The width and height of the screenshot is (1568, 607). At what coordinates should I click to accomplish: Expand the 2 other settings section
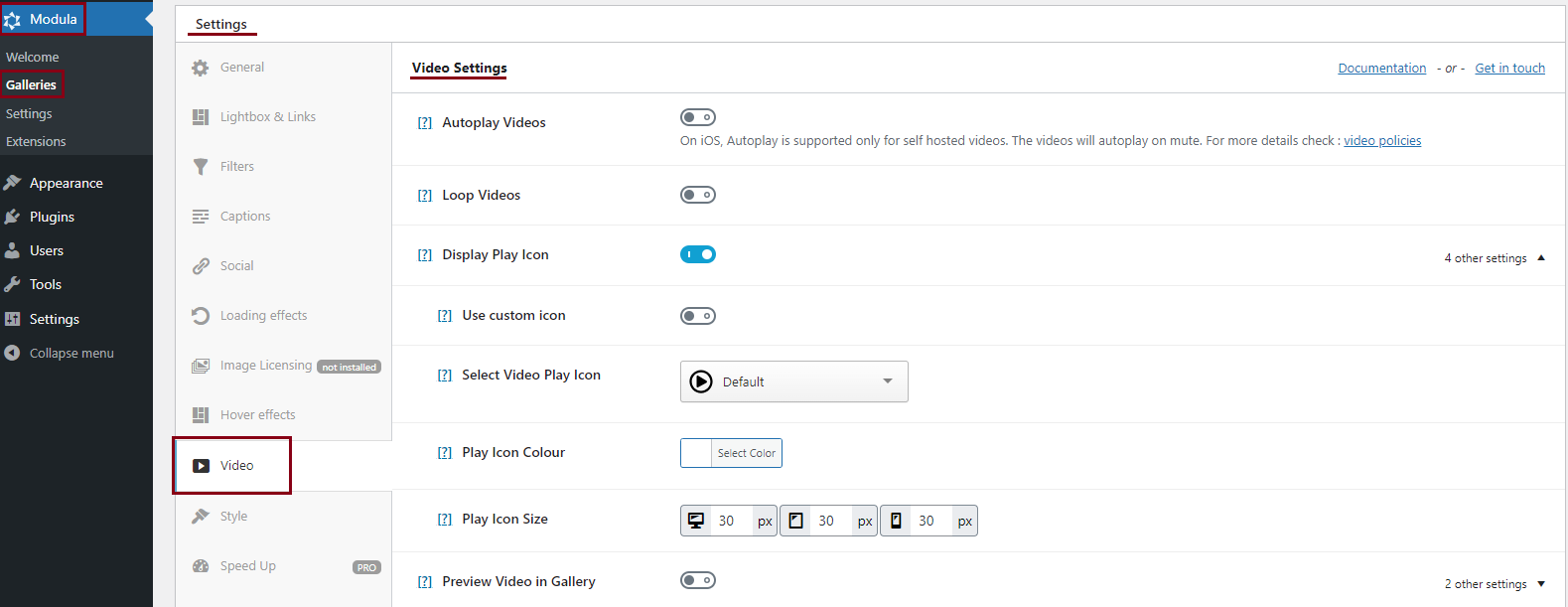click(1495, 584)
